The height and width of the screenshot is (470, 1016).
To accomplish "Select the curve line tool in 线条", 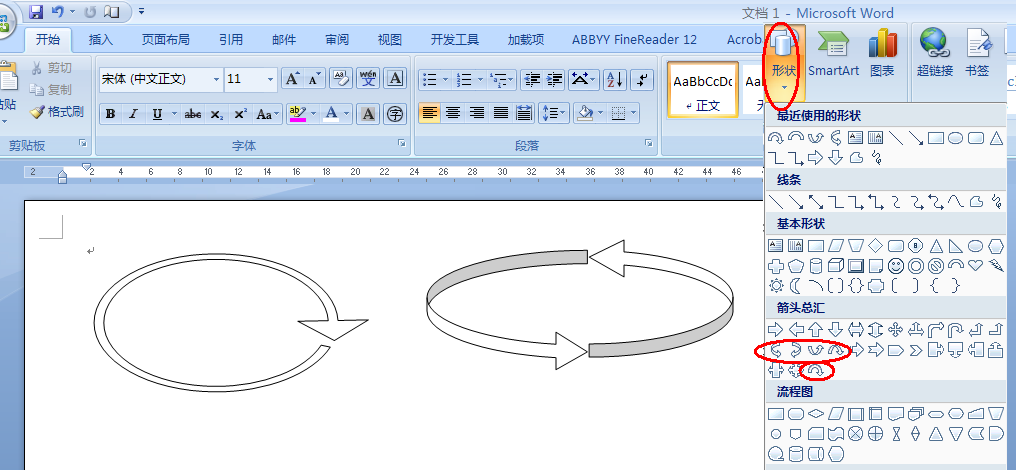I will coord(956,202).
